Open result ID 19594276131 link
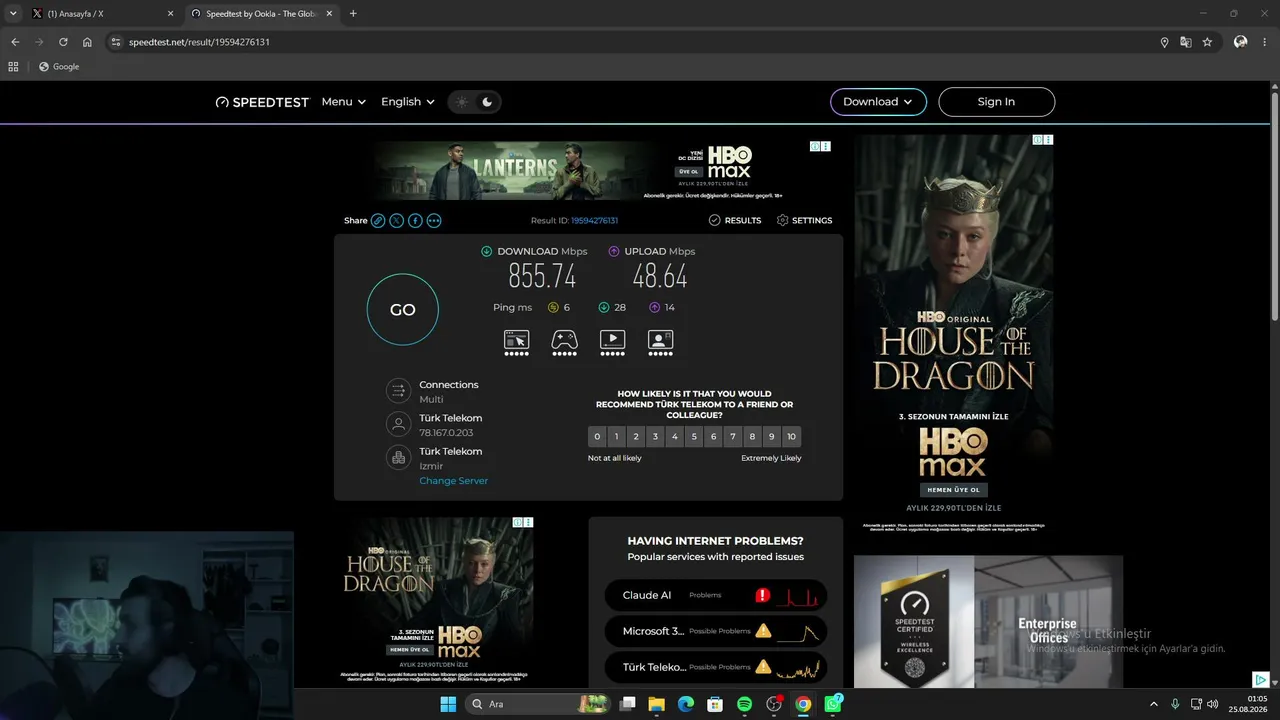Image resolution: width=1280 pixels, height=720 pixels. (x=594, y=221)
